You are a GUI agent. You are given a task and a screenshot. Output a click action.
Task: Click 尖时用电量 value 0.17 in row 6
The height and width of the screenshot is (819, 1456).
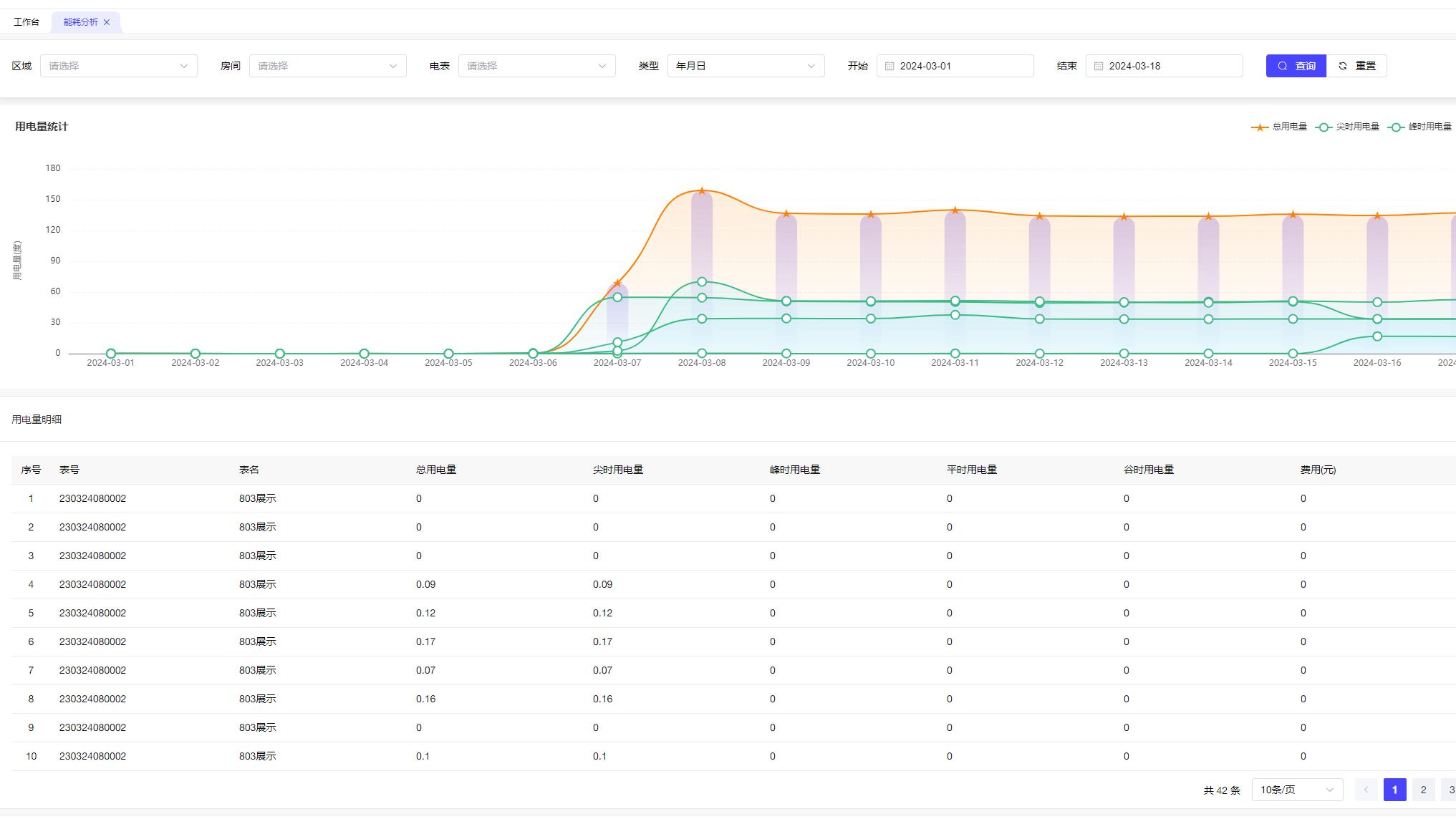coord(602,641)
